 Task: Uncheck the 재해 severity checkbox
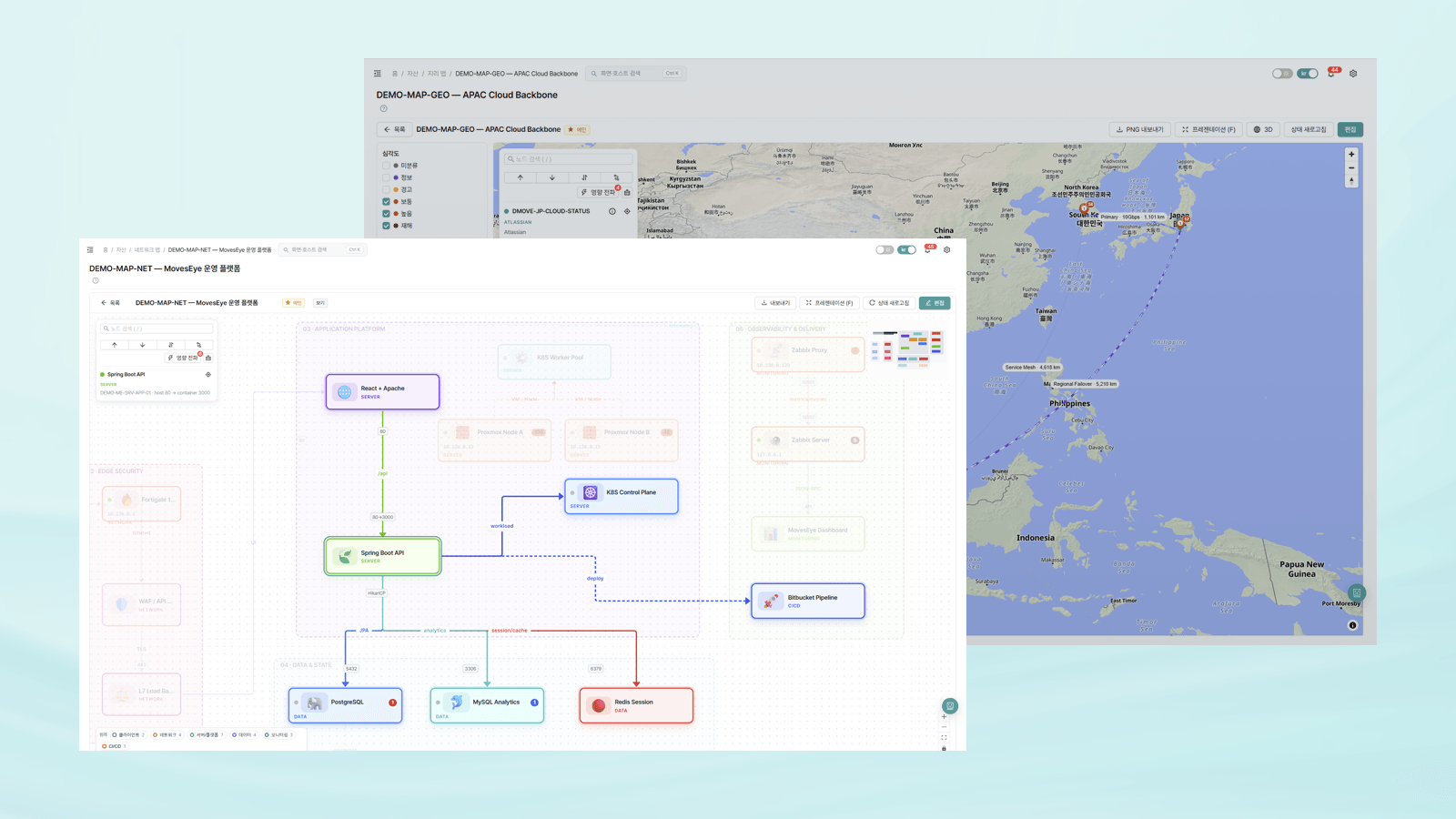(386, 225)
